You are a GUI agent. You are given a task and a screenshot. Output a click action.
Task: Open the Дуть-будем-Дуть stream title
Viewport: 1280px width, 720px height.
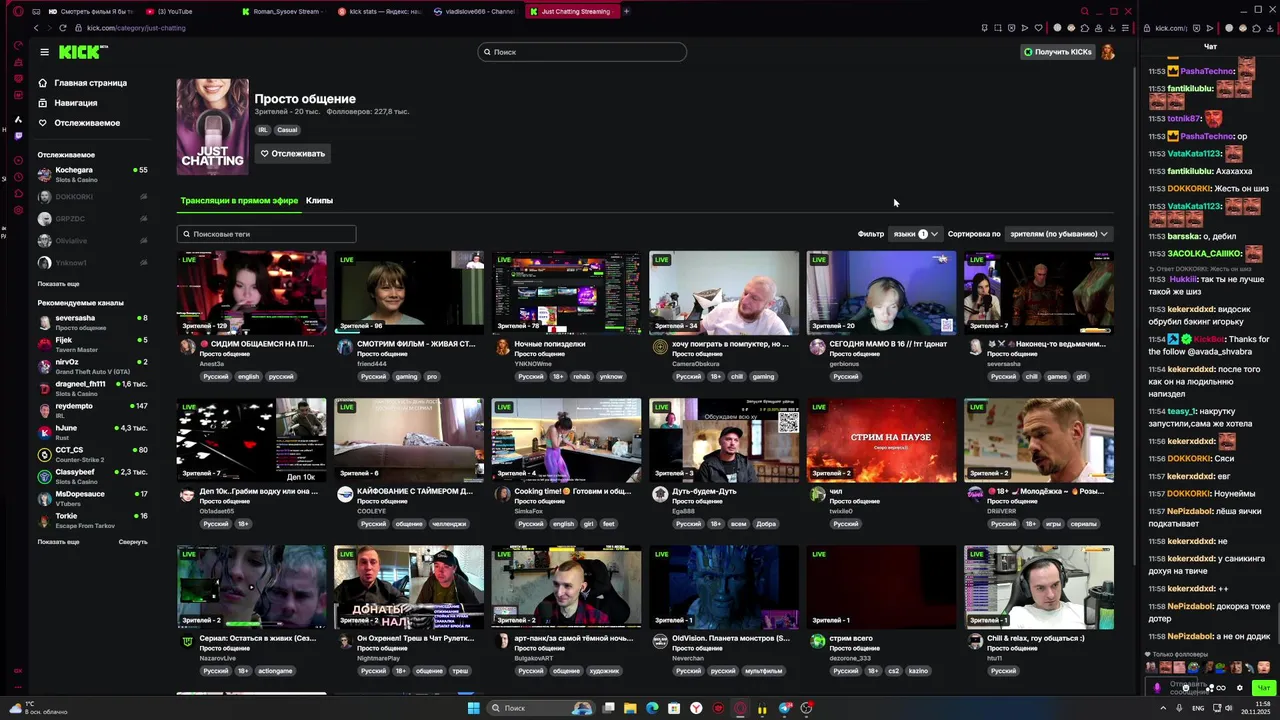point(704,491)
